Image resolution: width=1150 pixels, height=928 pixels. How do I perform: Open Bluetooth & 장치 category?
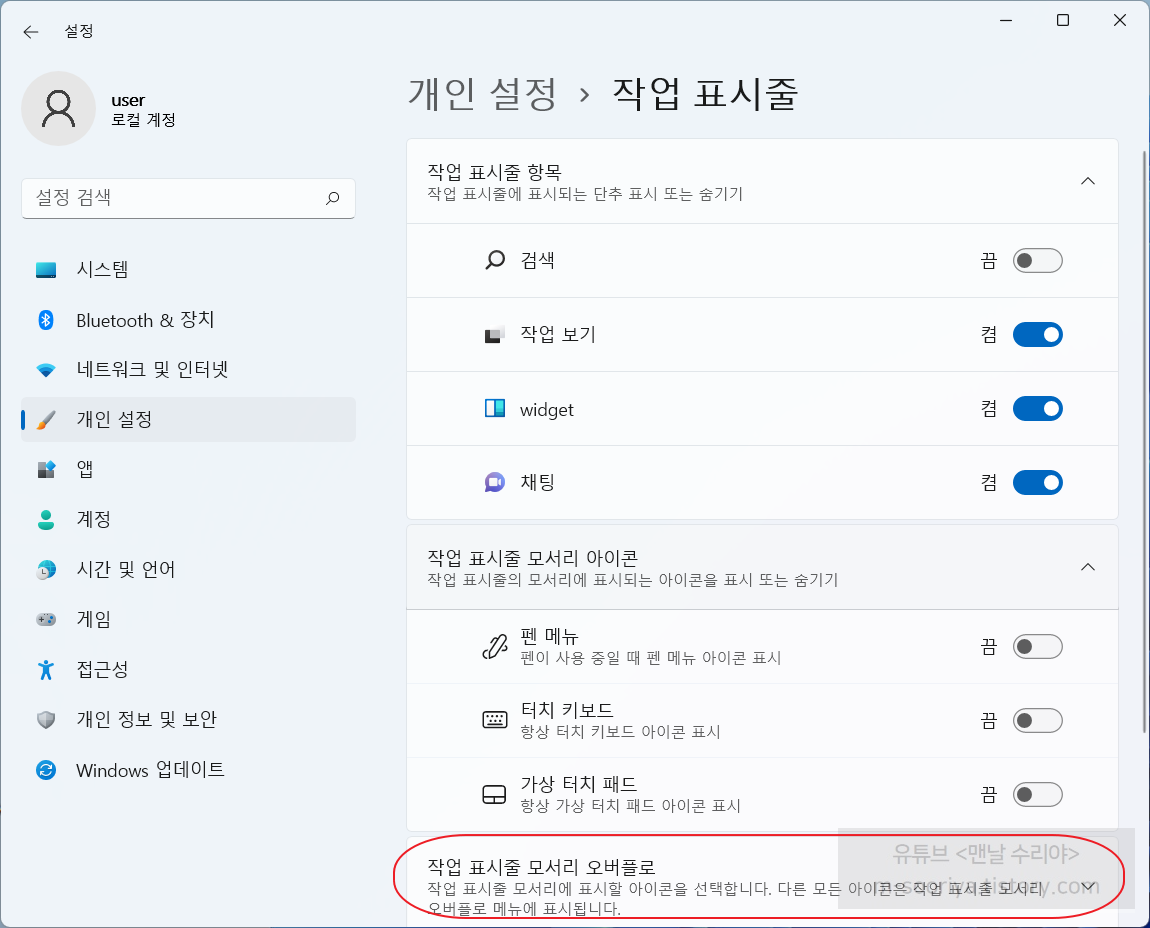tap(188, 320)
